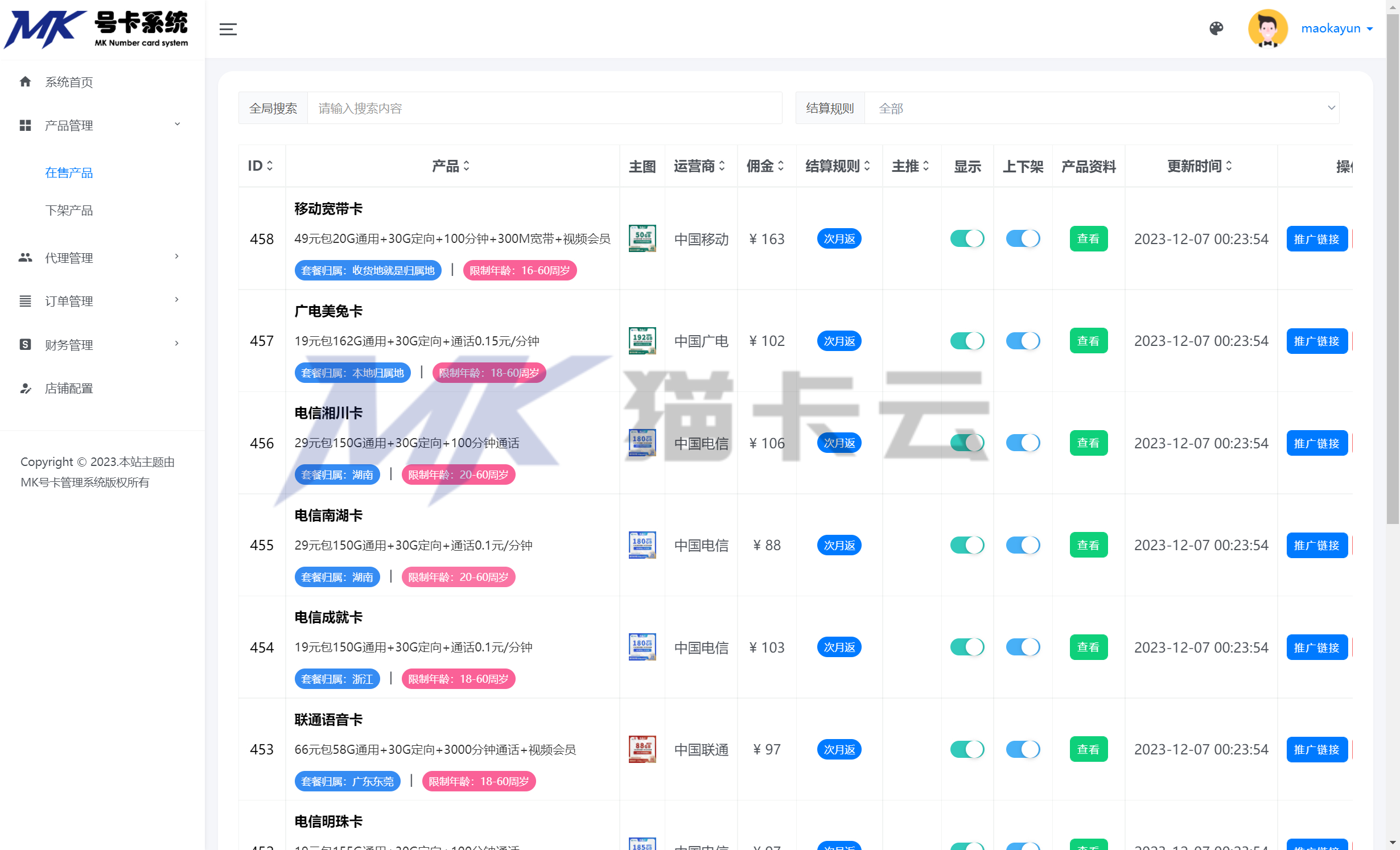The width and height of the screenshot is (1400, 850).
Task: Click the people icon beside 代理管理
Action: 25,257
